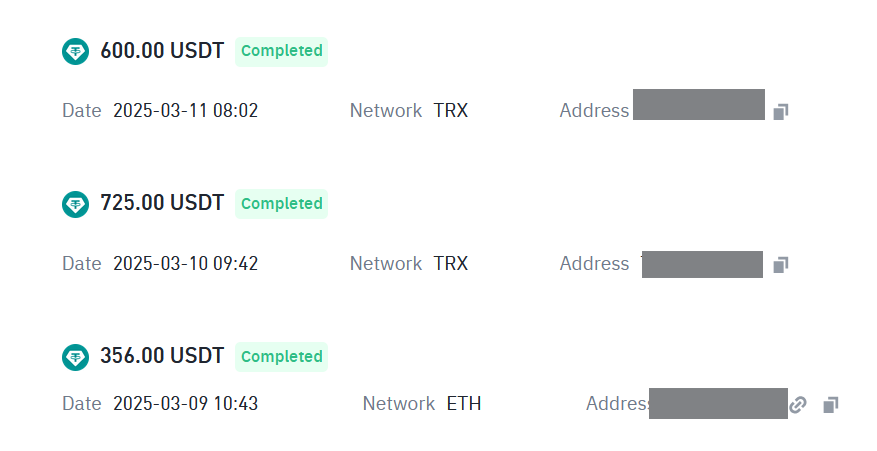Click date 2025-03-09 10:43
The height and width of the screenshot is (451, 877).
coord(186,403)
